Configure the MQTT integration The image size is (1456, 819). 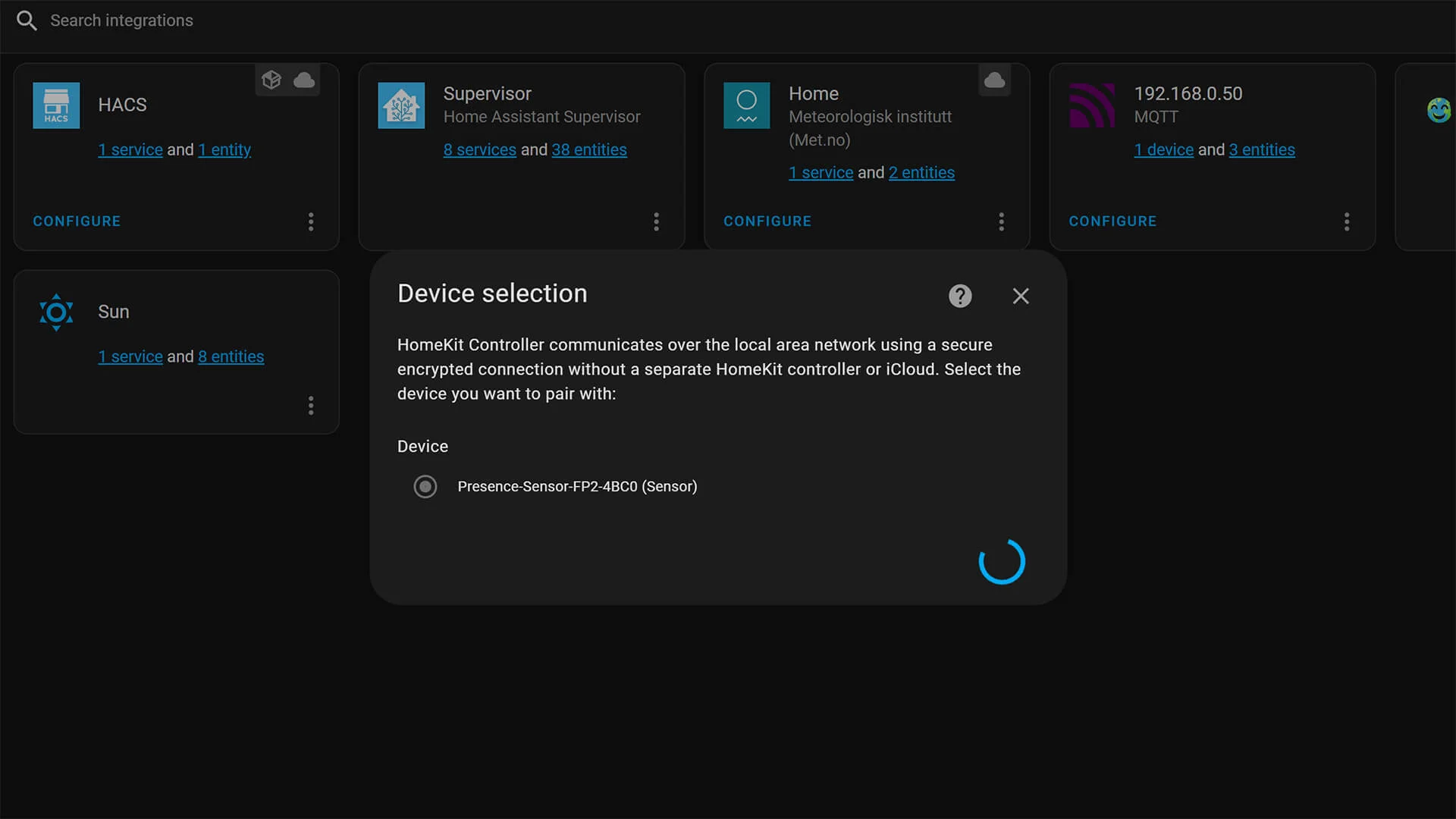[x=1112, y=221]
